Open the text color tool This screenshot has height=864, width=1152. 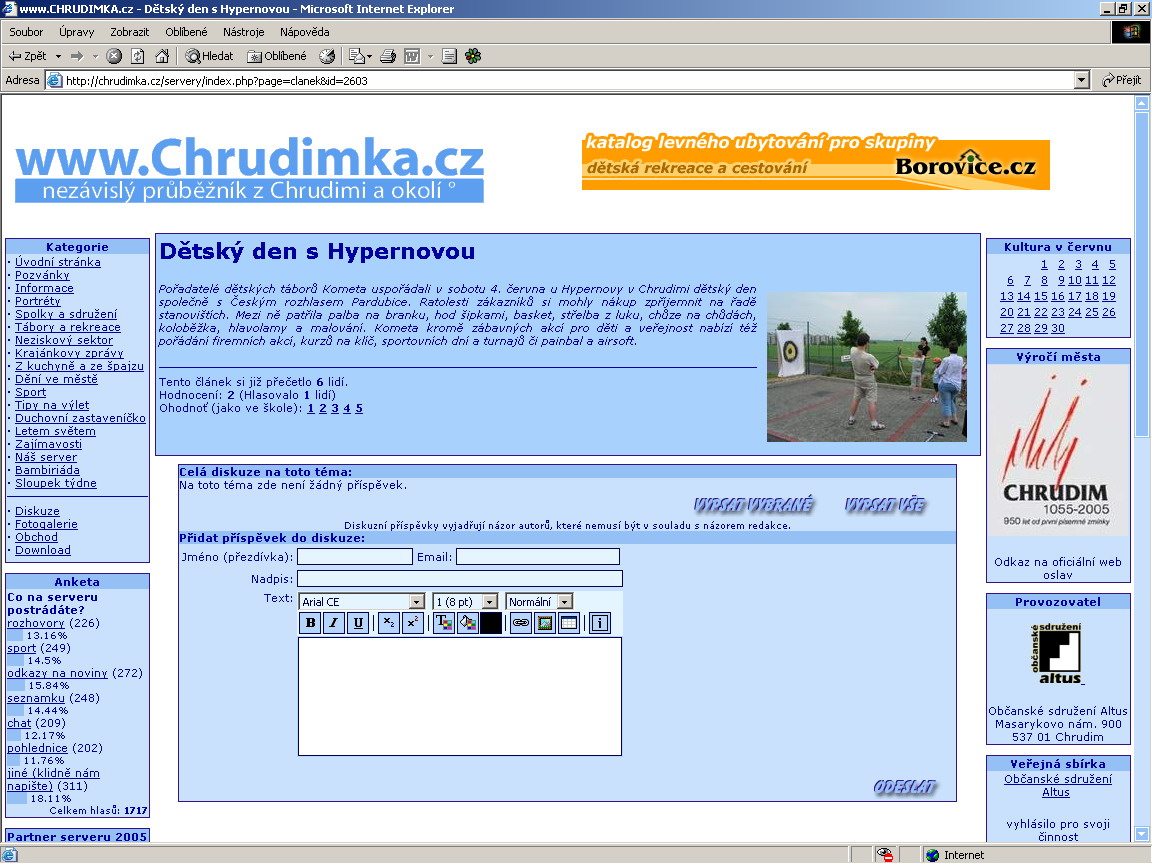[x=444, y=623]
